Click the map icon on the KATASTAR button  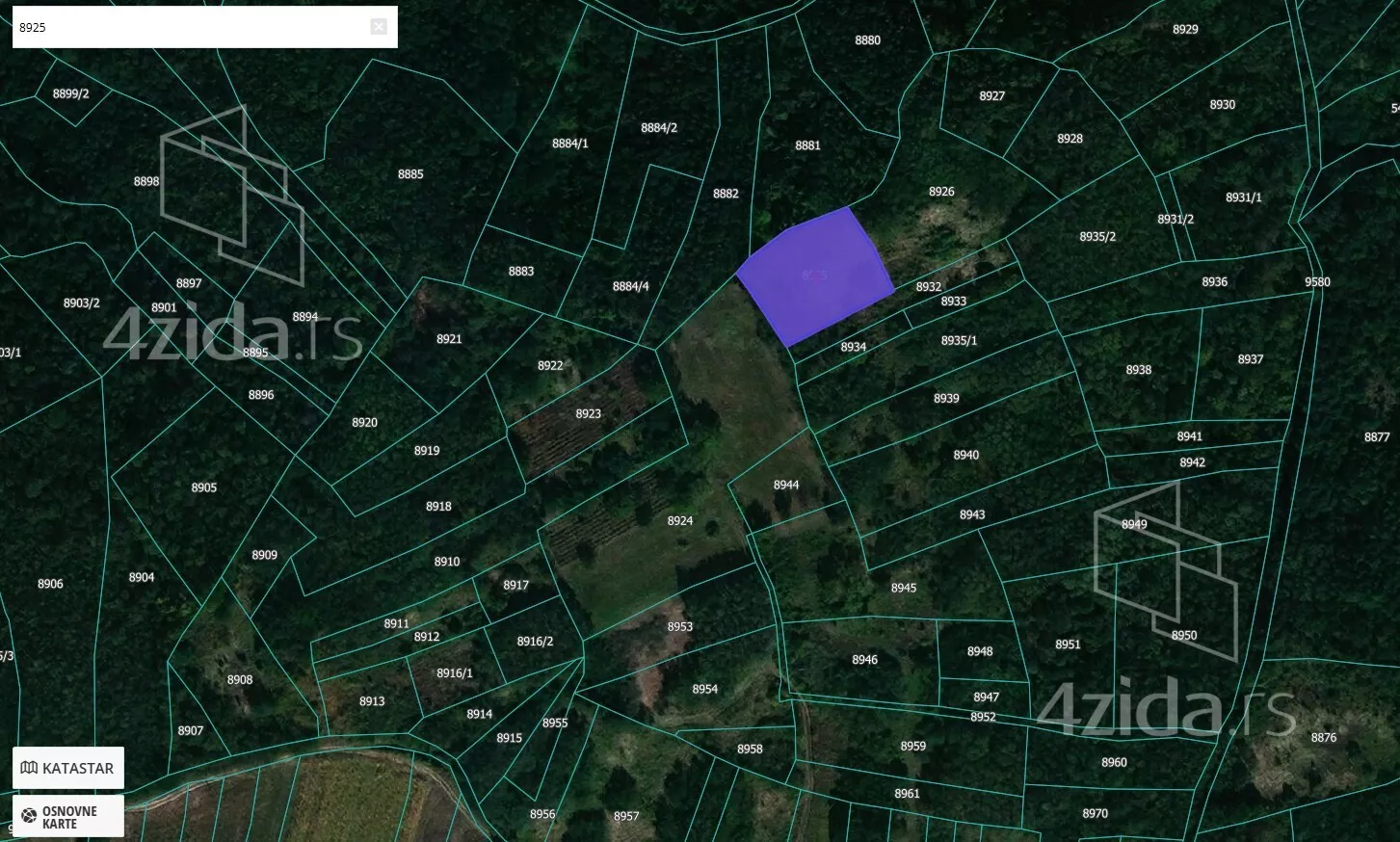point(29,768)
